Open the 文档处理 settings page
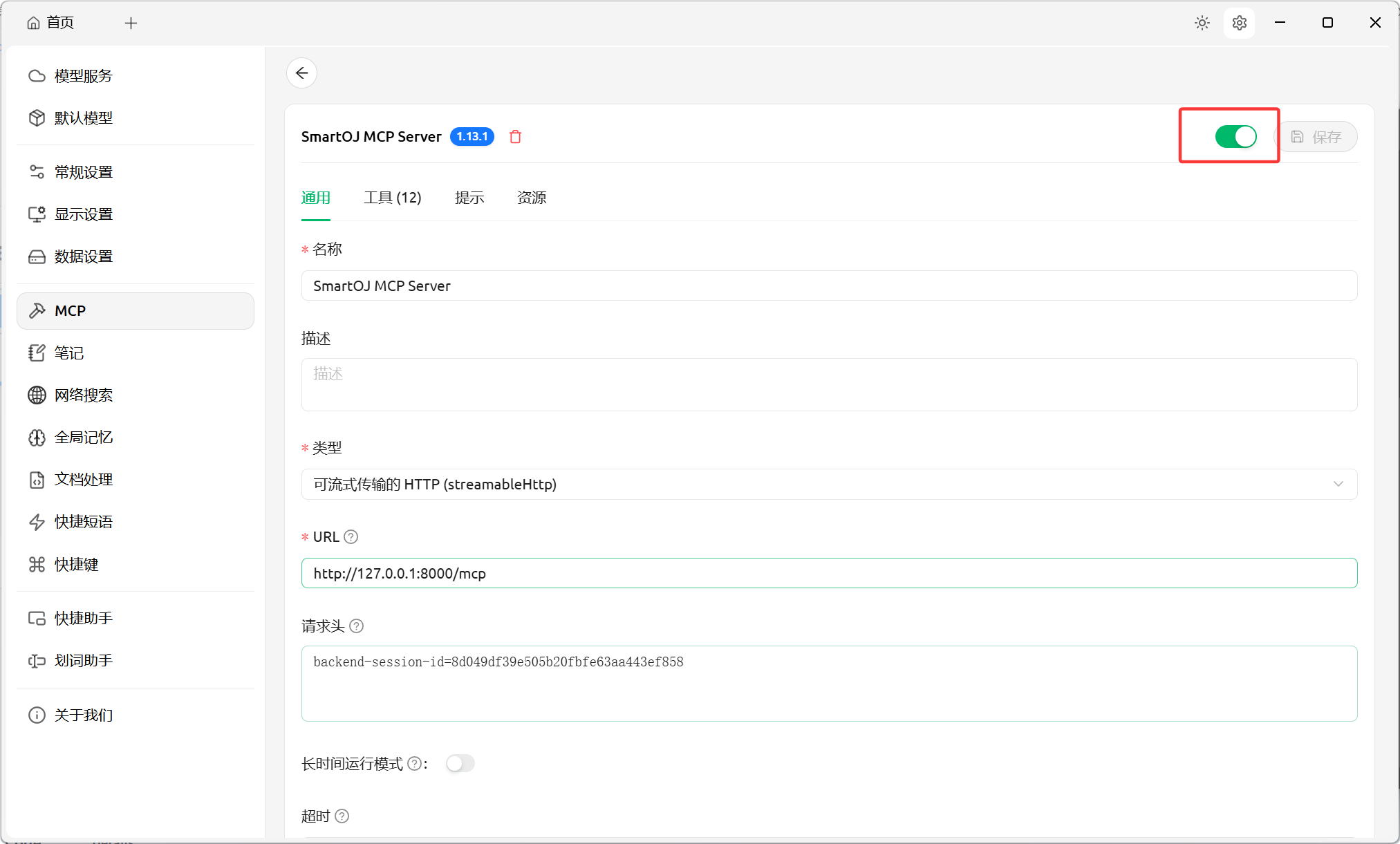The height and width of the screenshot is (844, 1400). (x=136, y=480)
